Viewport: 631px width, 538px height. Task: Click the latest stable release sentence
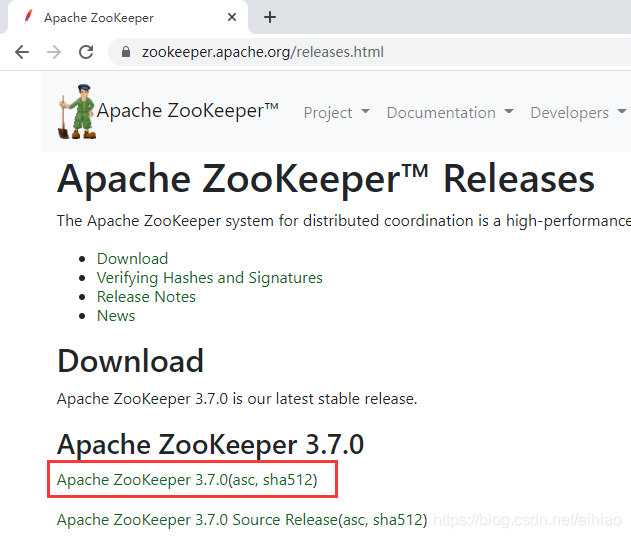pyautogui.click(x=237, y=399)
